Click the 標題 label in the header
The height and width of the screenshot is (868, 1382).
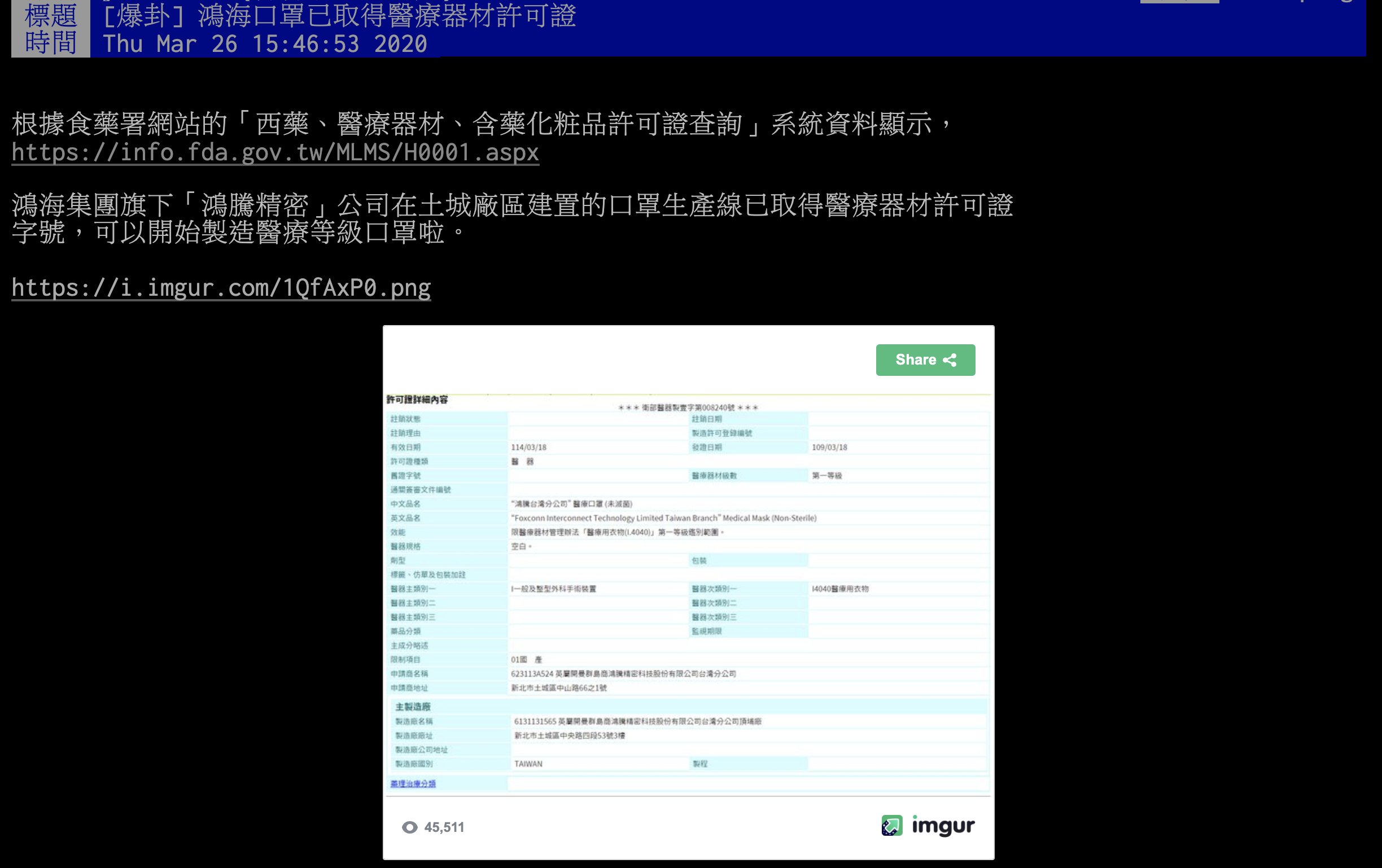[50, 15]
